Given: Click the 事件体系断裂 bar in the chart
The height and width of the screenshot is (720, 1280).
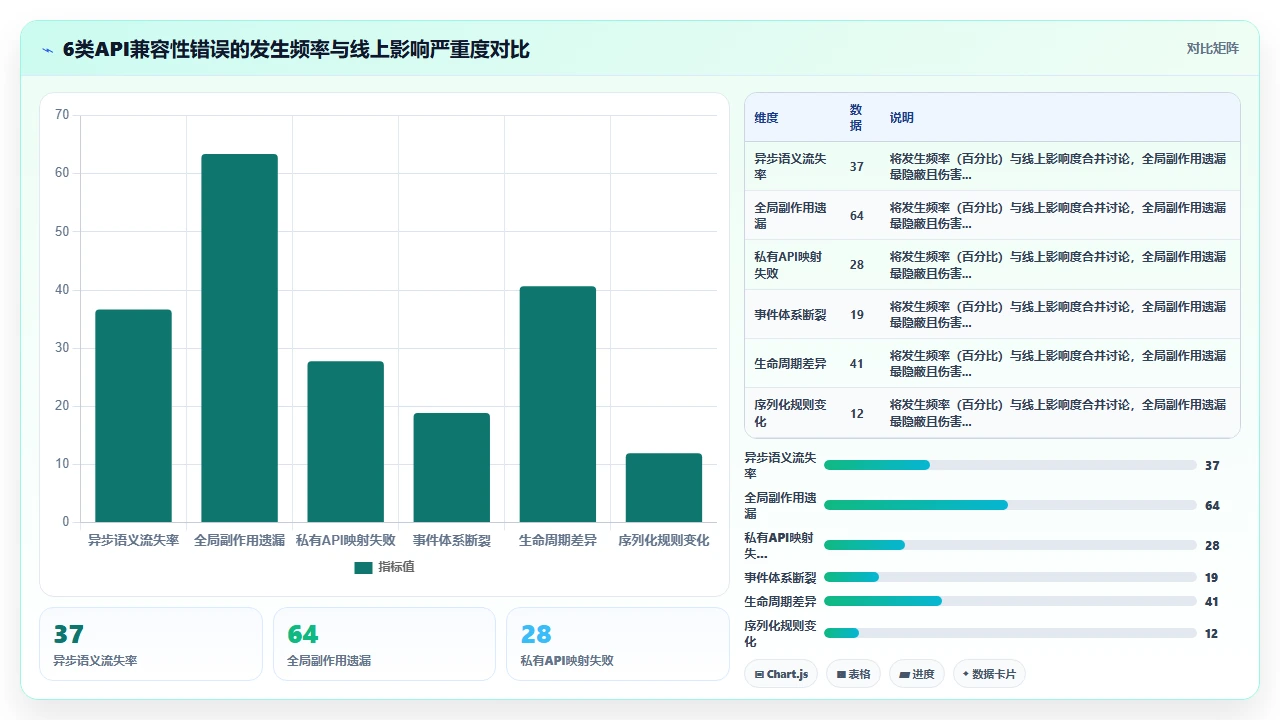Looking at the screenshot, I should point(452,468).
